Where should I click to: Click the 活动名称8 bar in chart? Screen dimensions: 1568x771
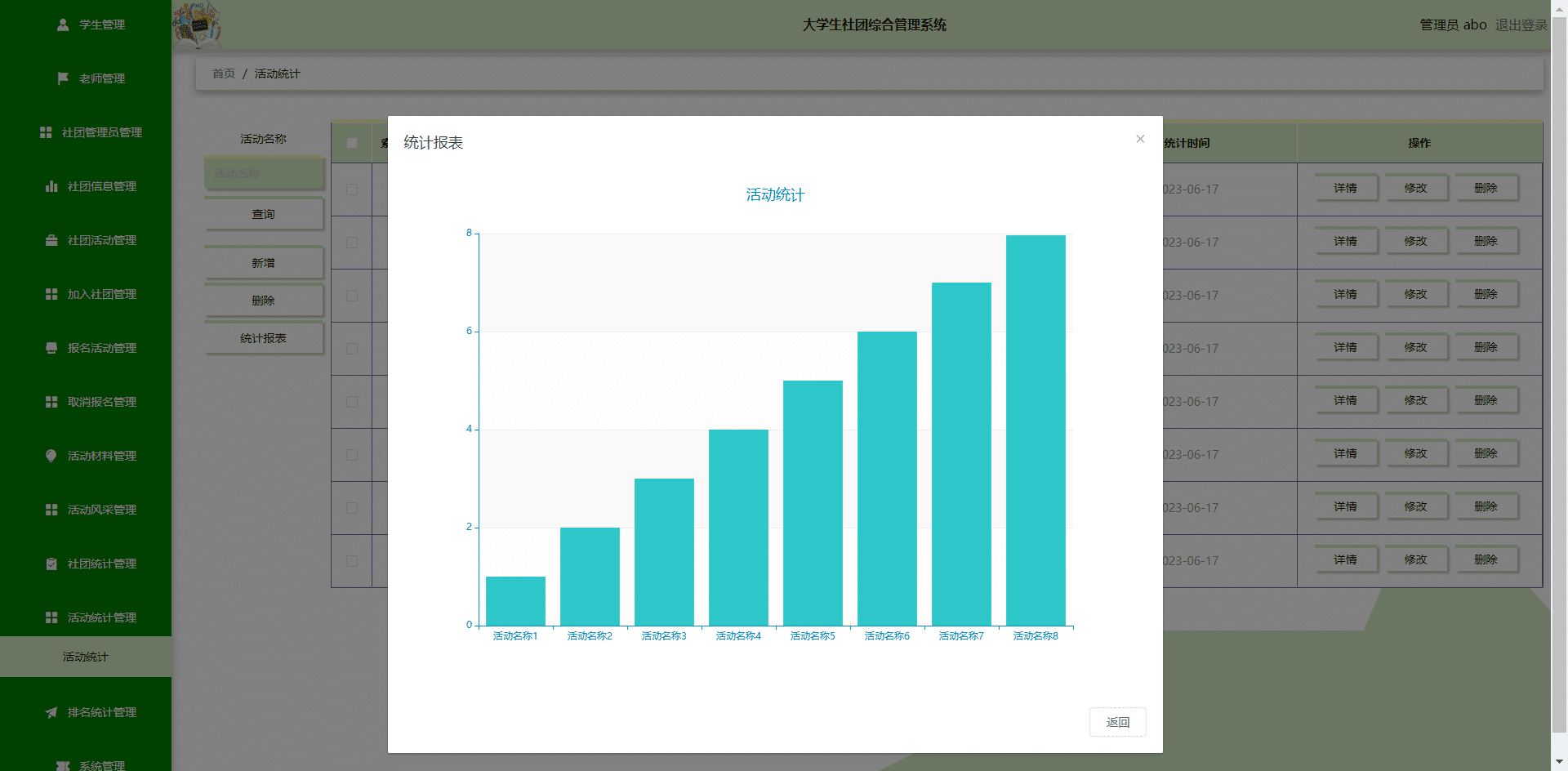tap(1036, 430)
